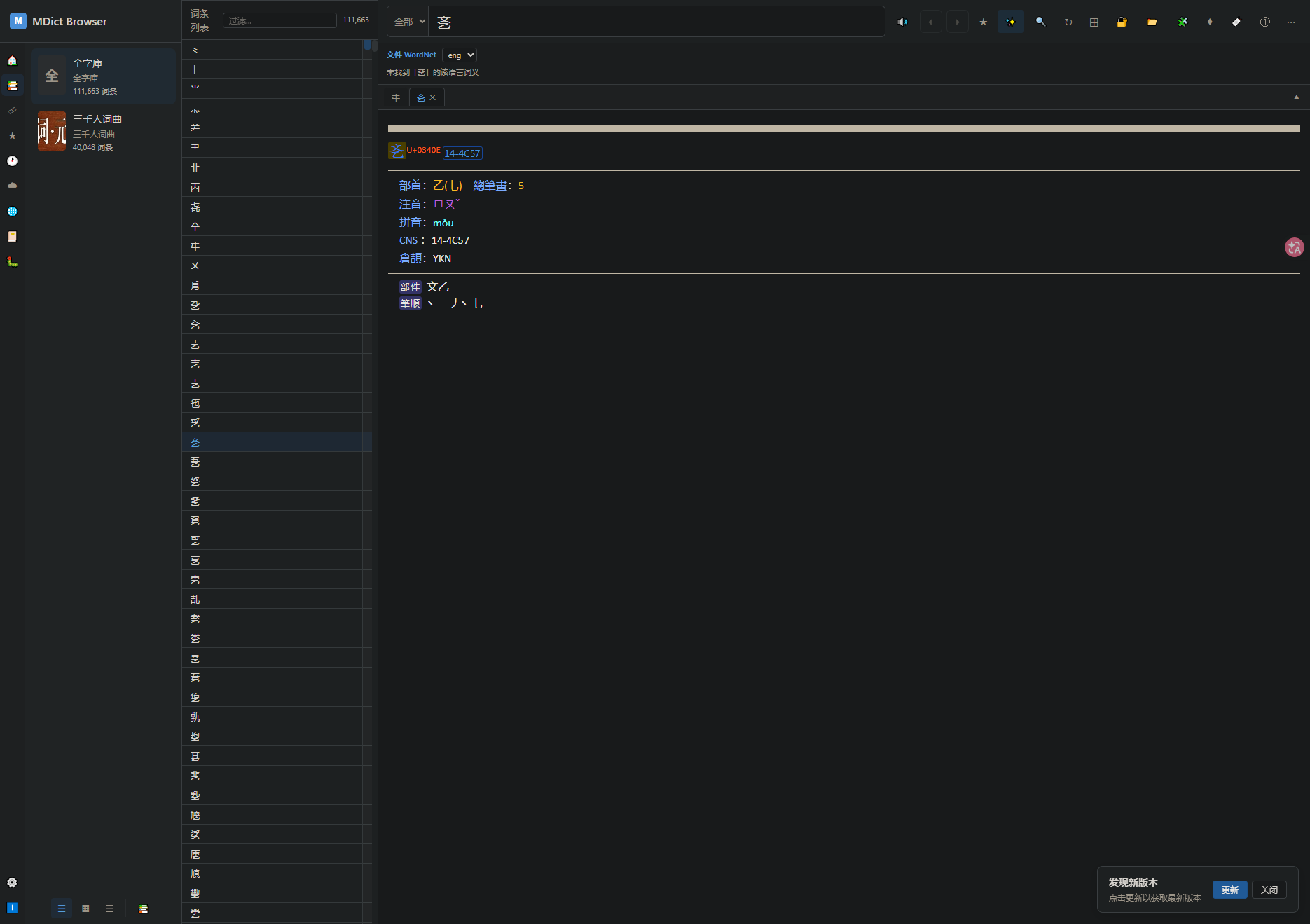Select the 三千人词曲 dictionary

(103, 132)
